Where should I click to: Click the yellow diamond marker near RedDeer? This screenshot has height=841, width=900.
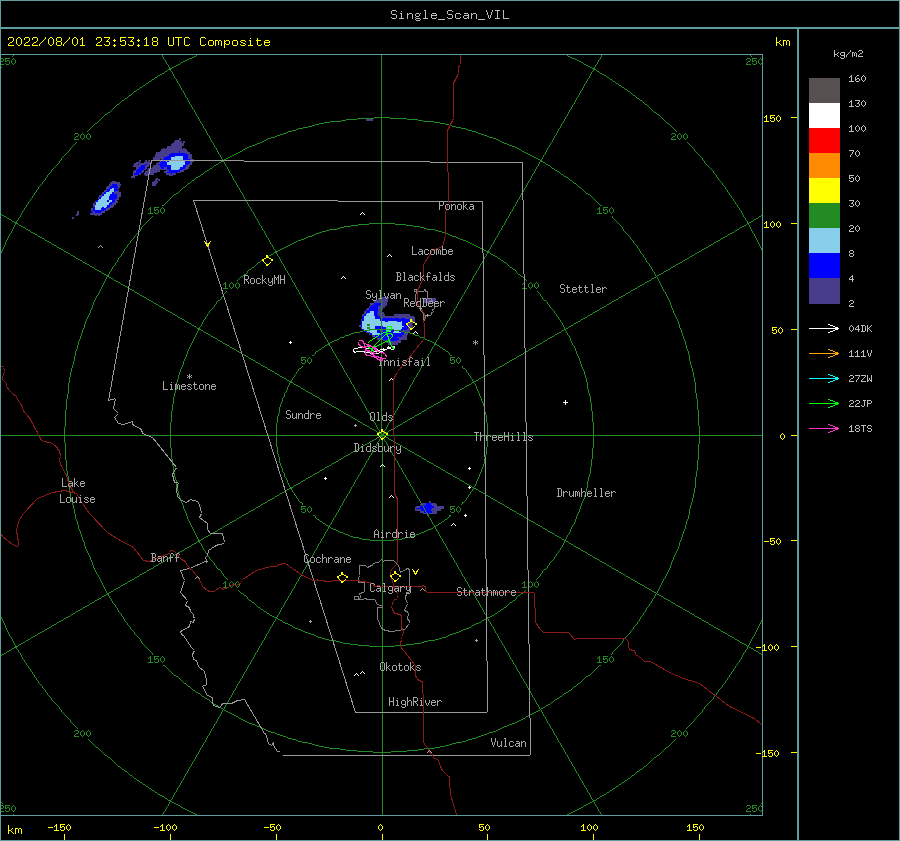tap(411, 325)
